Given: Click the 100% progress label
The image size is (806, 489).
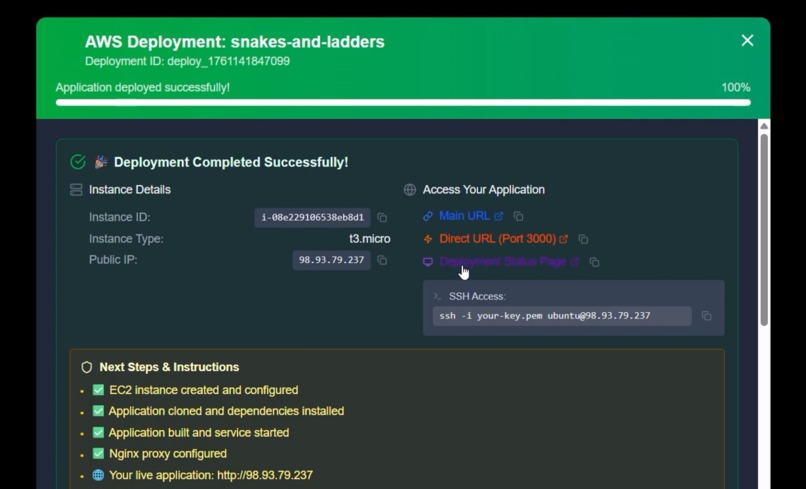Looking at the screenshot, I should [736, 87].
